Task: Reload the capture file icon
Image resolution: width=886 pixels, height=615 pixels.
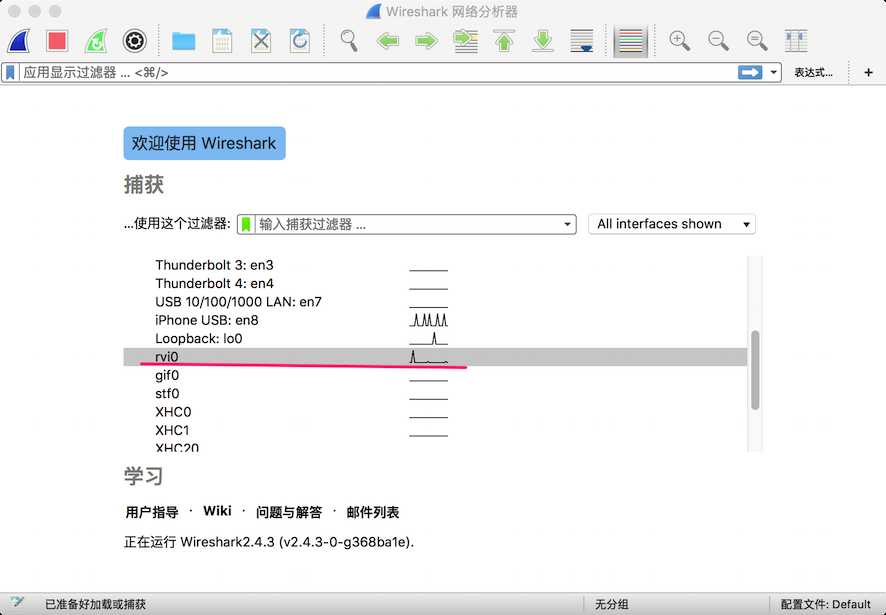Action: coord(299,41)
